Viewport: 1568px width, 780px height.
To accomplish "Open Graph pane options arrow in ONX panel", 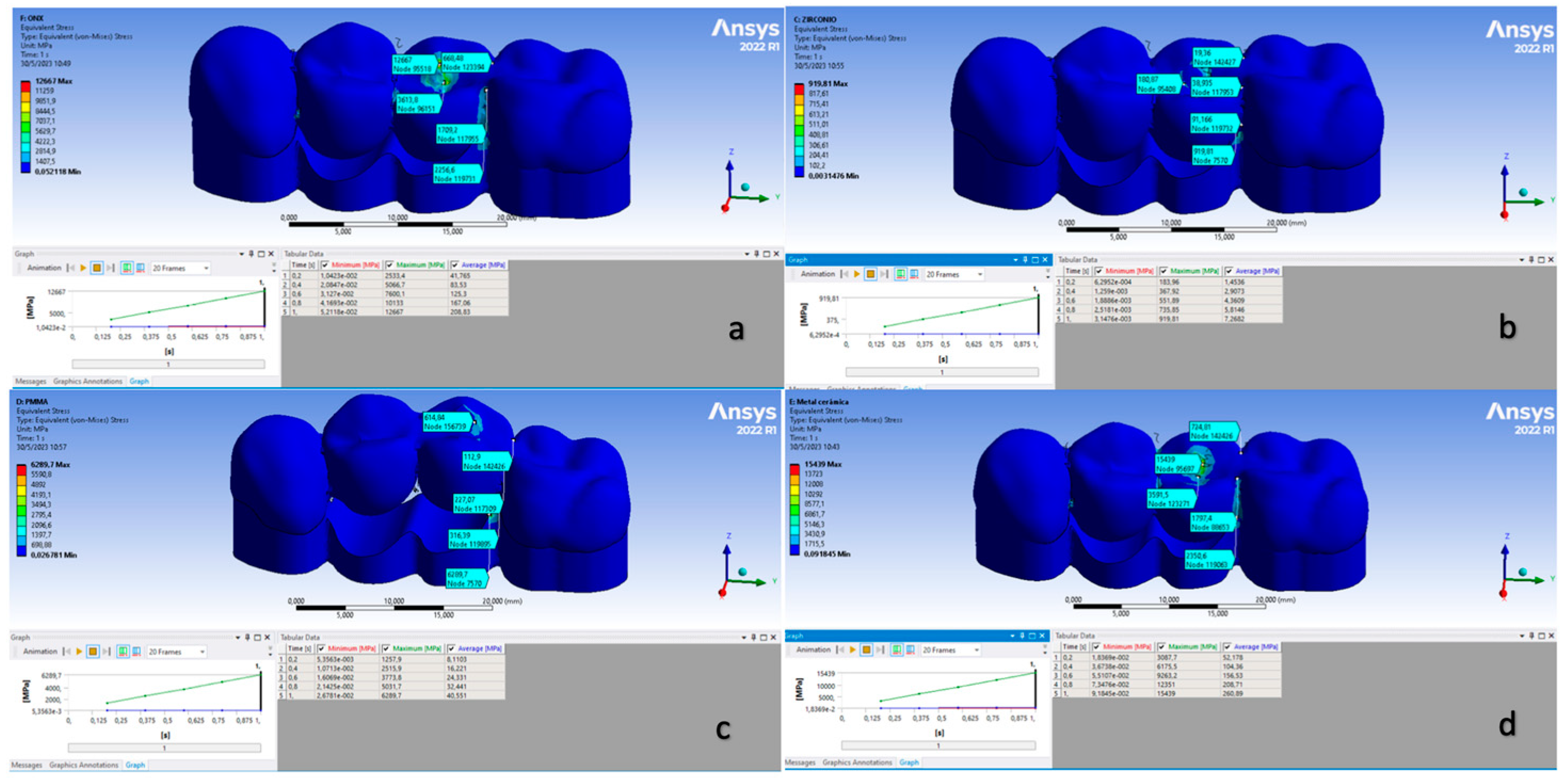I will (x=241, y=254).
